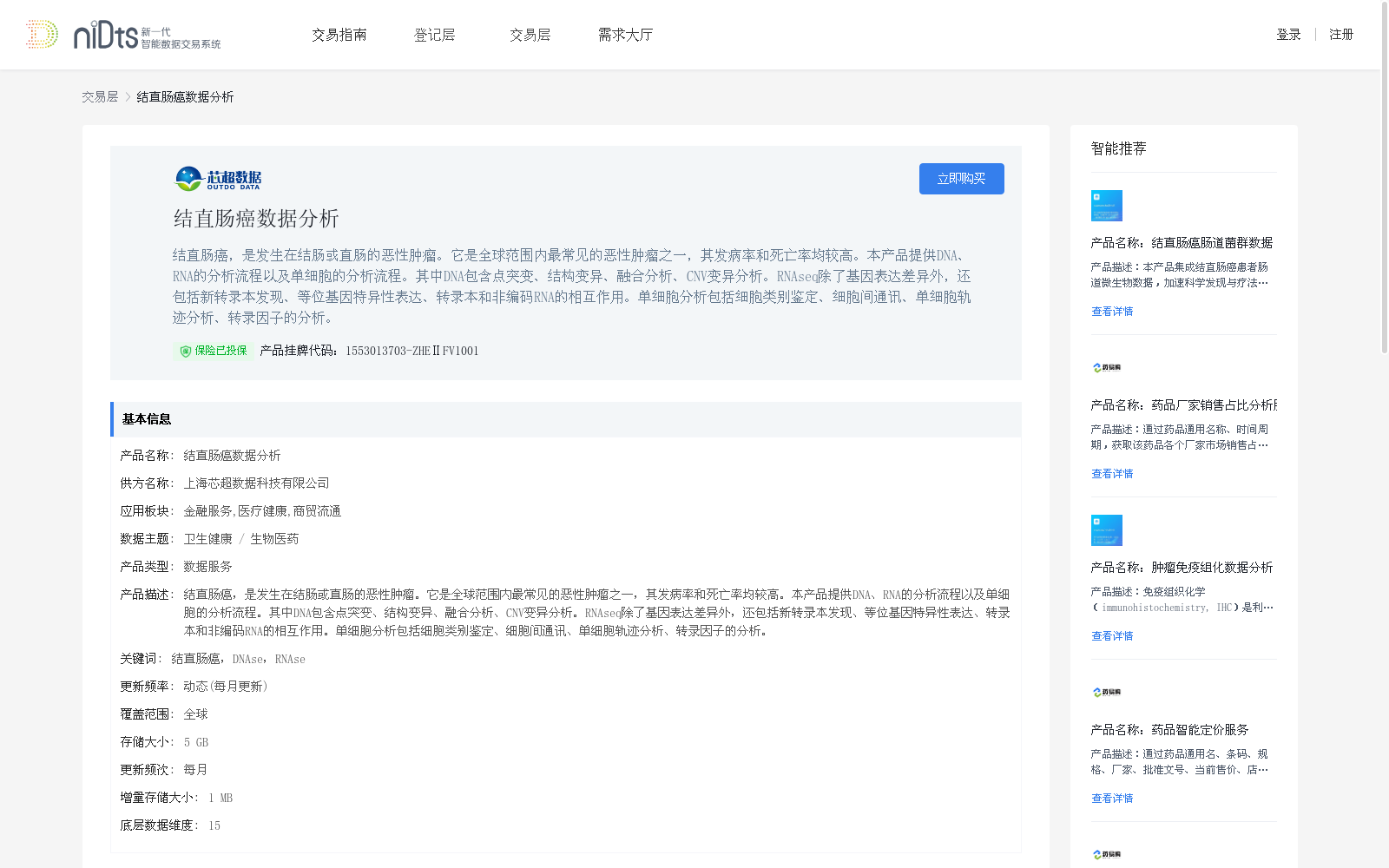This screenshot has width=1389, height=868.
Task: Click the green 保险已投保 shield icon
Action: [x=185, y=351]
